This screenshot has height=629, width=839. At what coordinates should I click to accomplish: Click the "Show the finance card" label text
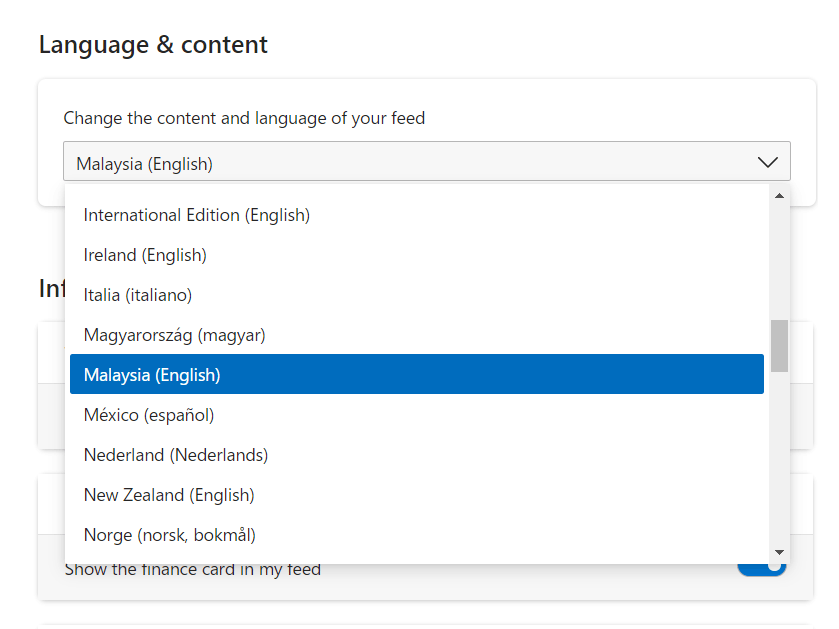(x=193, y=571)
